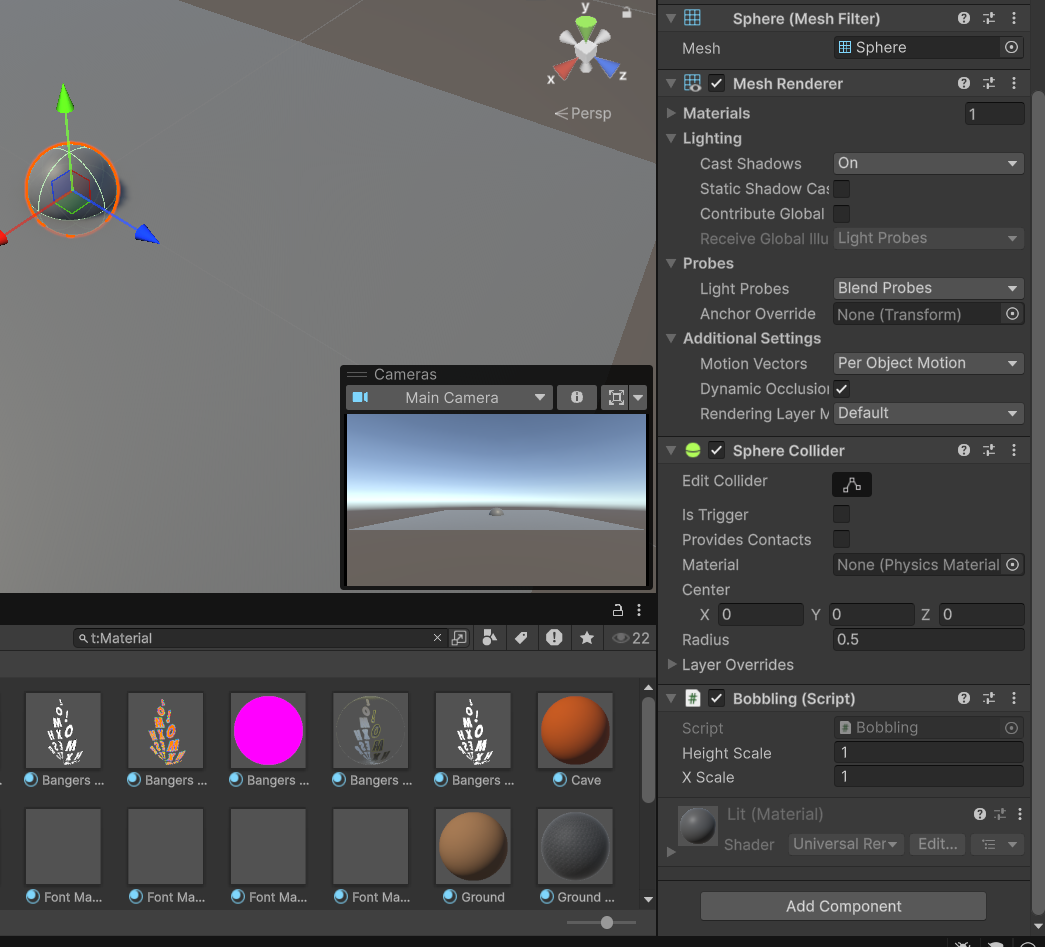Toggle the Bobbling script enabled checkbox
This screenshot has height=947, width=1045.
717,699
